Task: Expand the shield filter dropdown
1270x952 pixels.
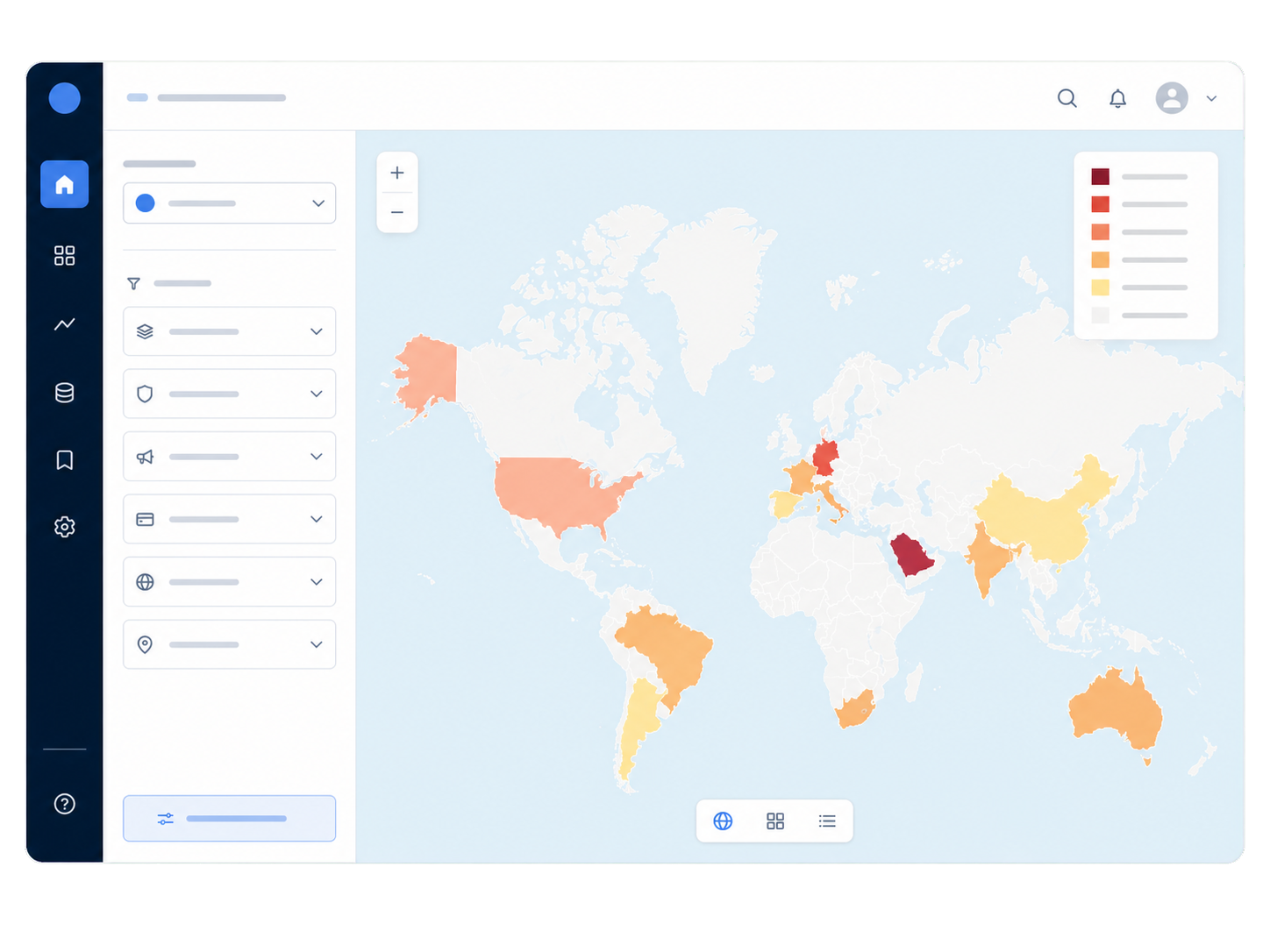Action: [x=230, y=394]
